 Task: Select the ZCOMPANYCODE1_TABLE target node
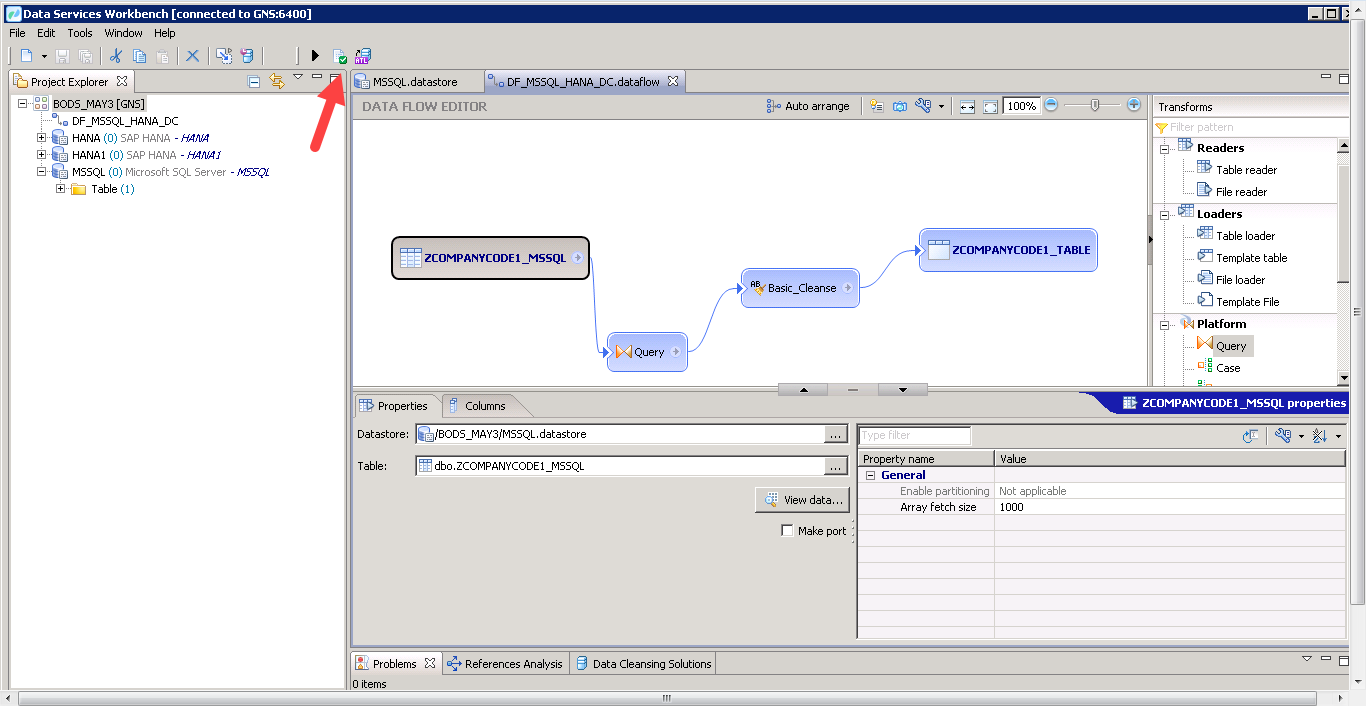click(x=1008, y=250)
